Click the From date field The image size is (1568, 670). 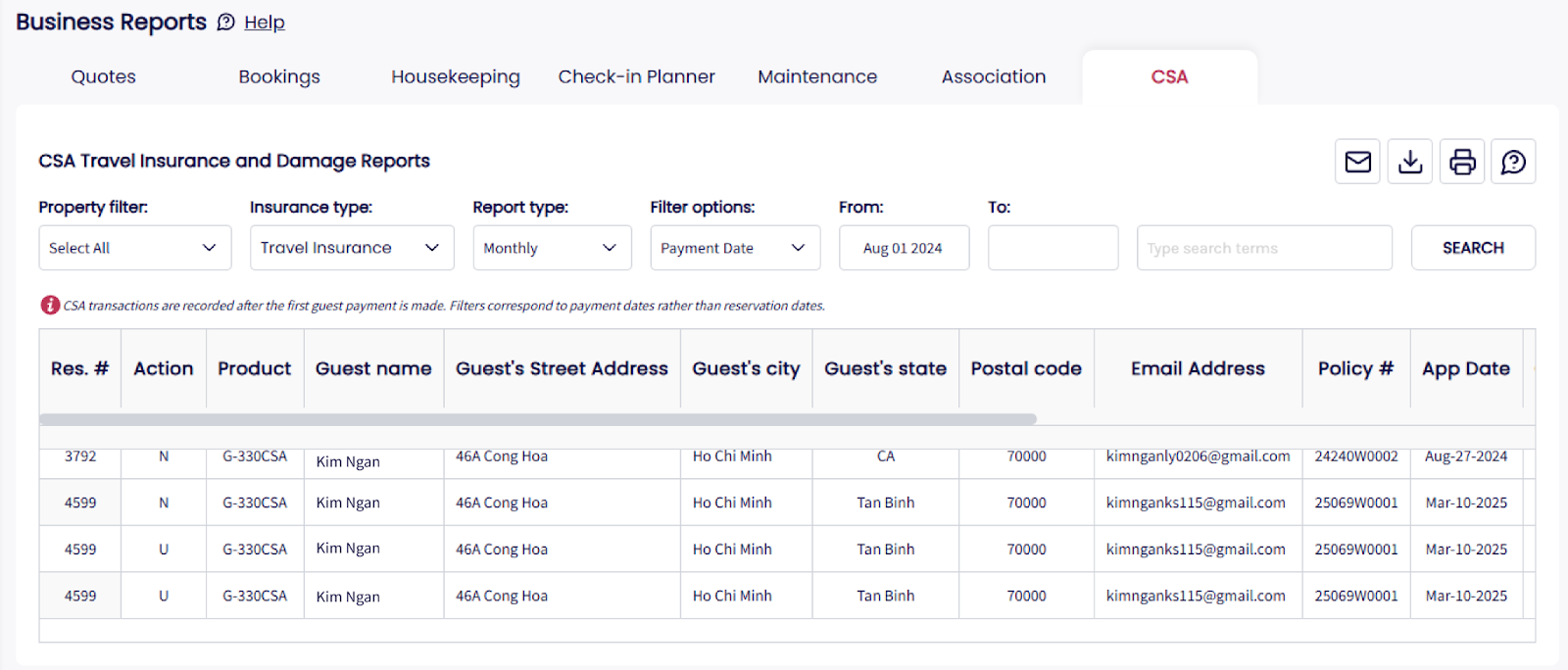[904, 248]
